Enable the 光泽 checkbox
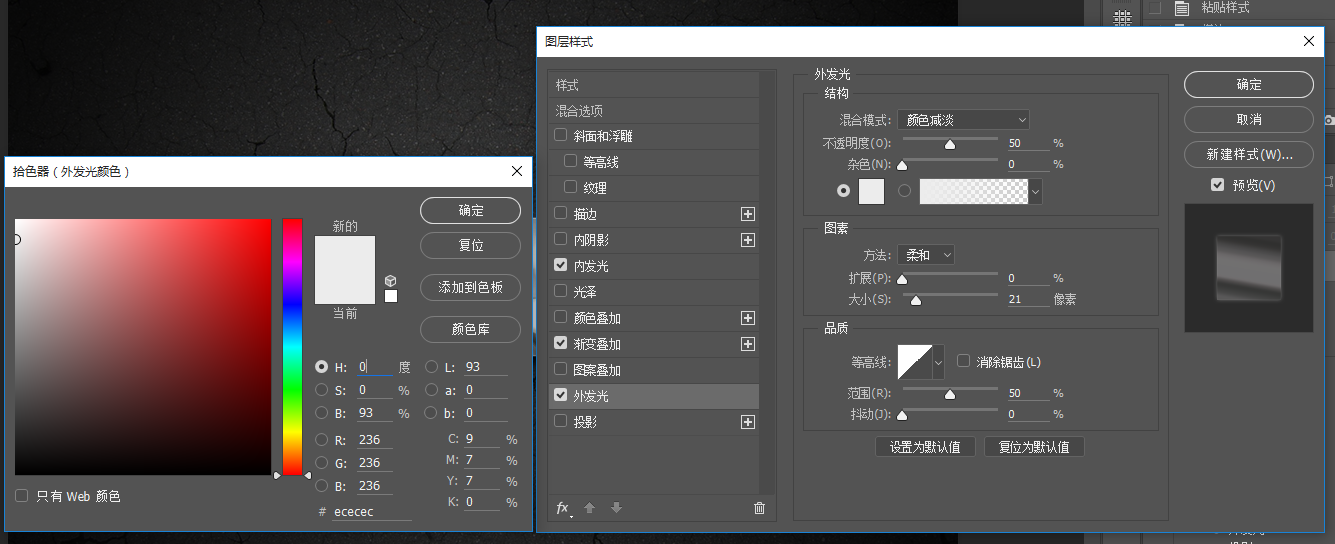1335x544 pixels. click(x=561, y=291)
